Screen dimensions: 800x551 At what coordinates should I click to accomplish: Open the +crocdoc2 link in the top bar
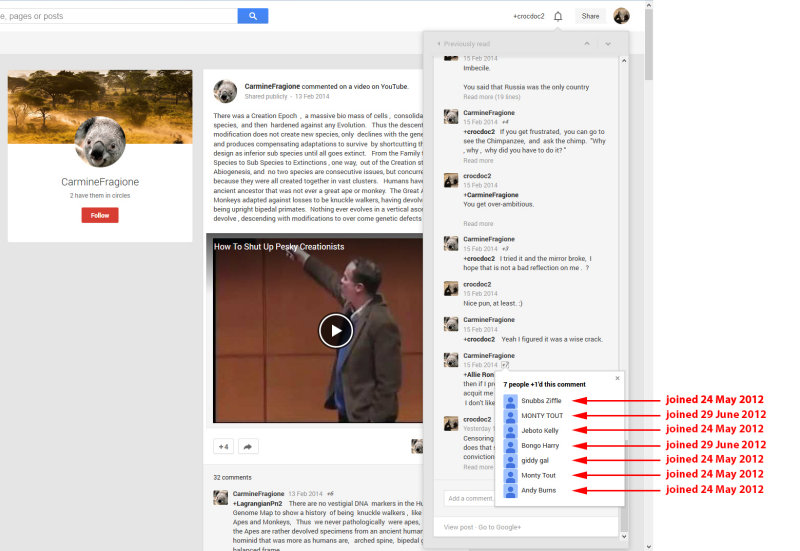tap(529, 16)
